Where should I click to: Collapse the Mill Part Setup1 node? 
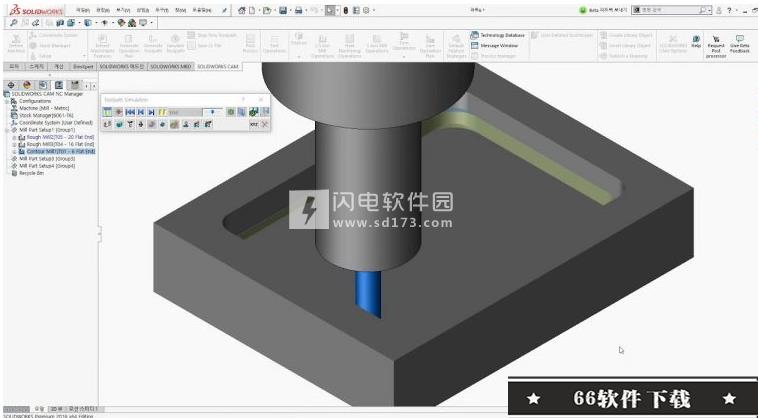click(x=7, y=130)
